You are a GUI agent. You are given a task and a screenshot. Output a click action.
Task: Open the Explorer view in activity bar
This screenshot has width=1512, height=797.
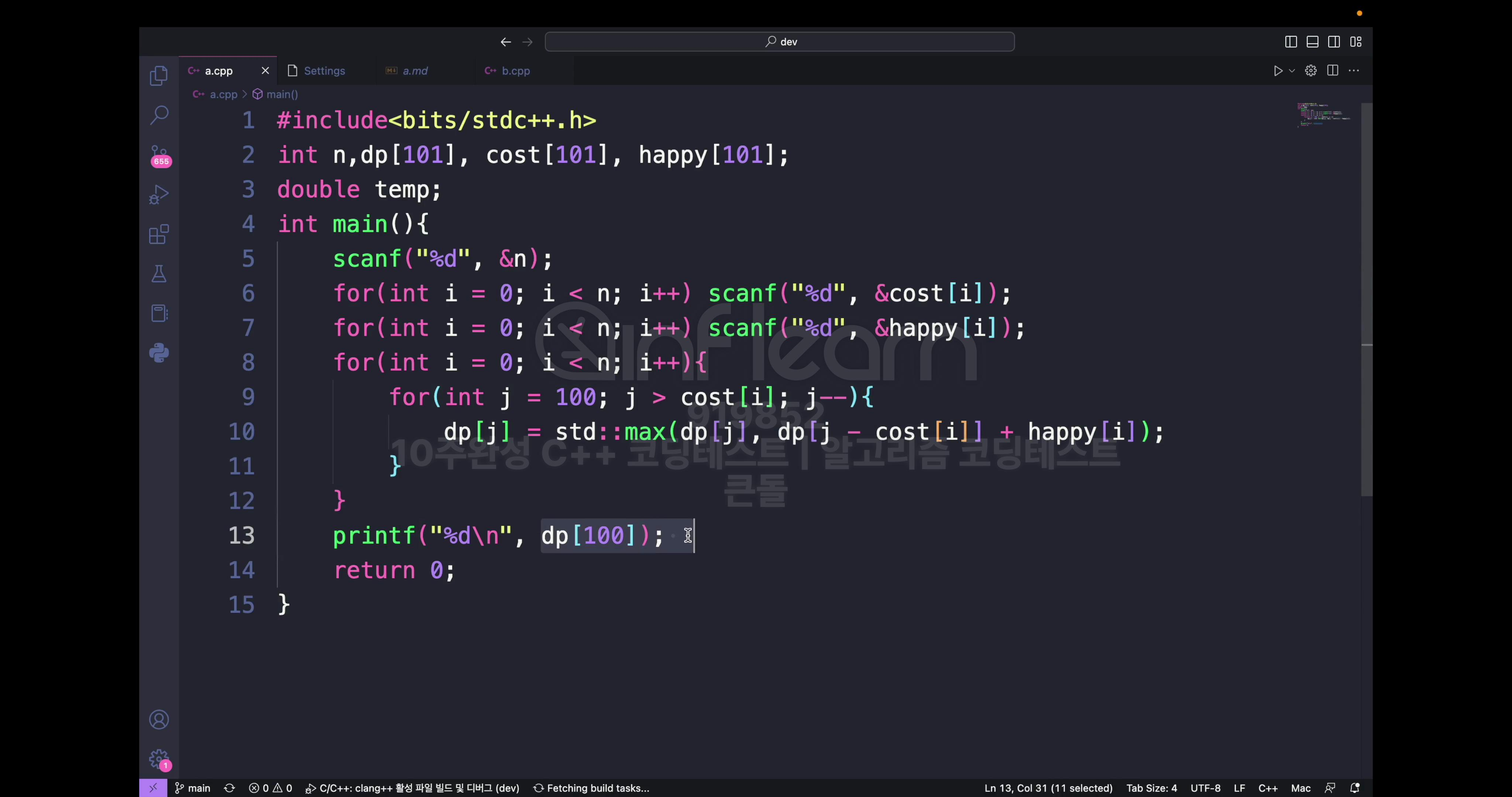pos(158,76)
